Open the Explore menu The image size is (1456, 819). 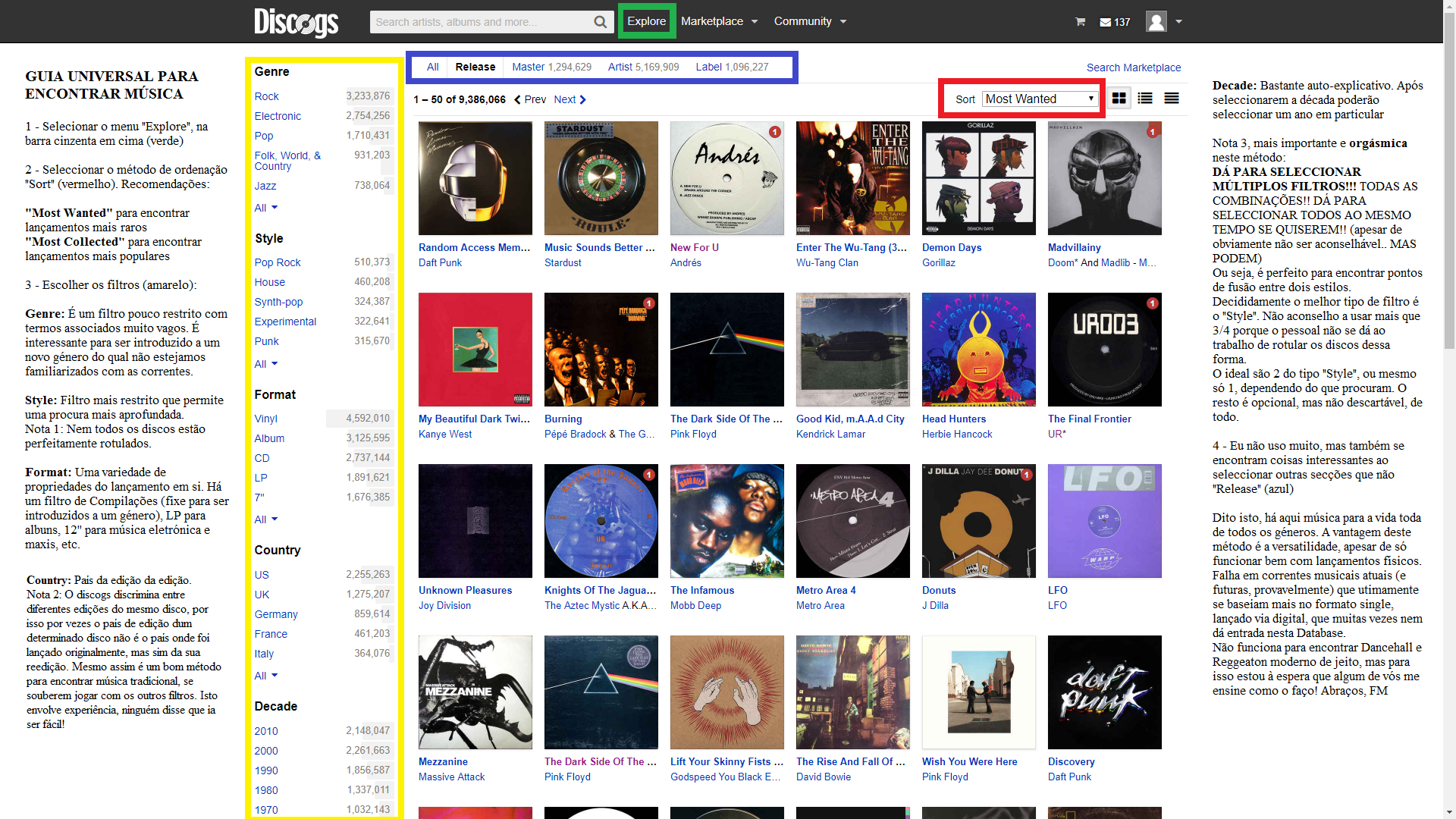pos(647,21)
